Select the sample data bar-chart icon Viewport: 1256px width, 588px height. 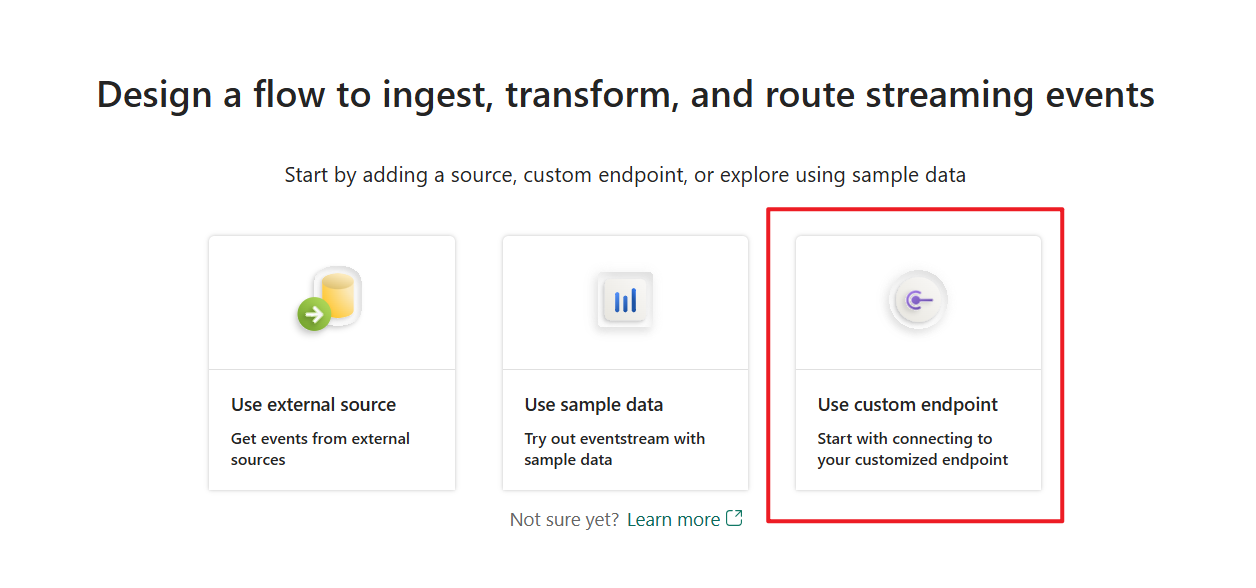pyautogui.click(x=624, y=298)
